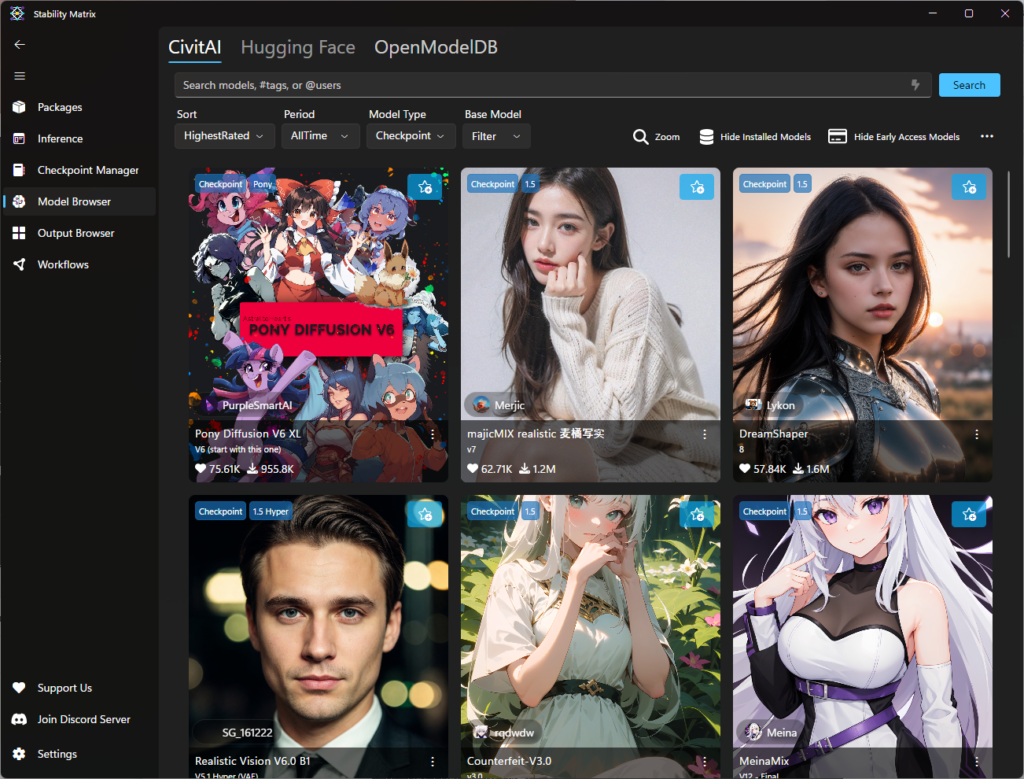Click the Merjic author label
The image size is (1024, 779).
coord(500,405)
